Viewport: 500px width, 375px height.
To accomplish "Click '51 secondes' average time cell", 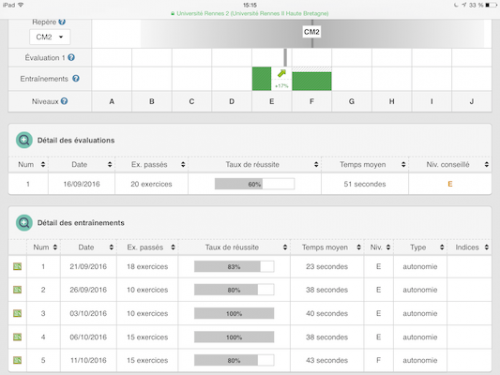I will (x=365, y=184).
